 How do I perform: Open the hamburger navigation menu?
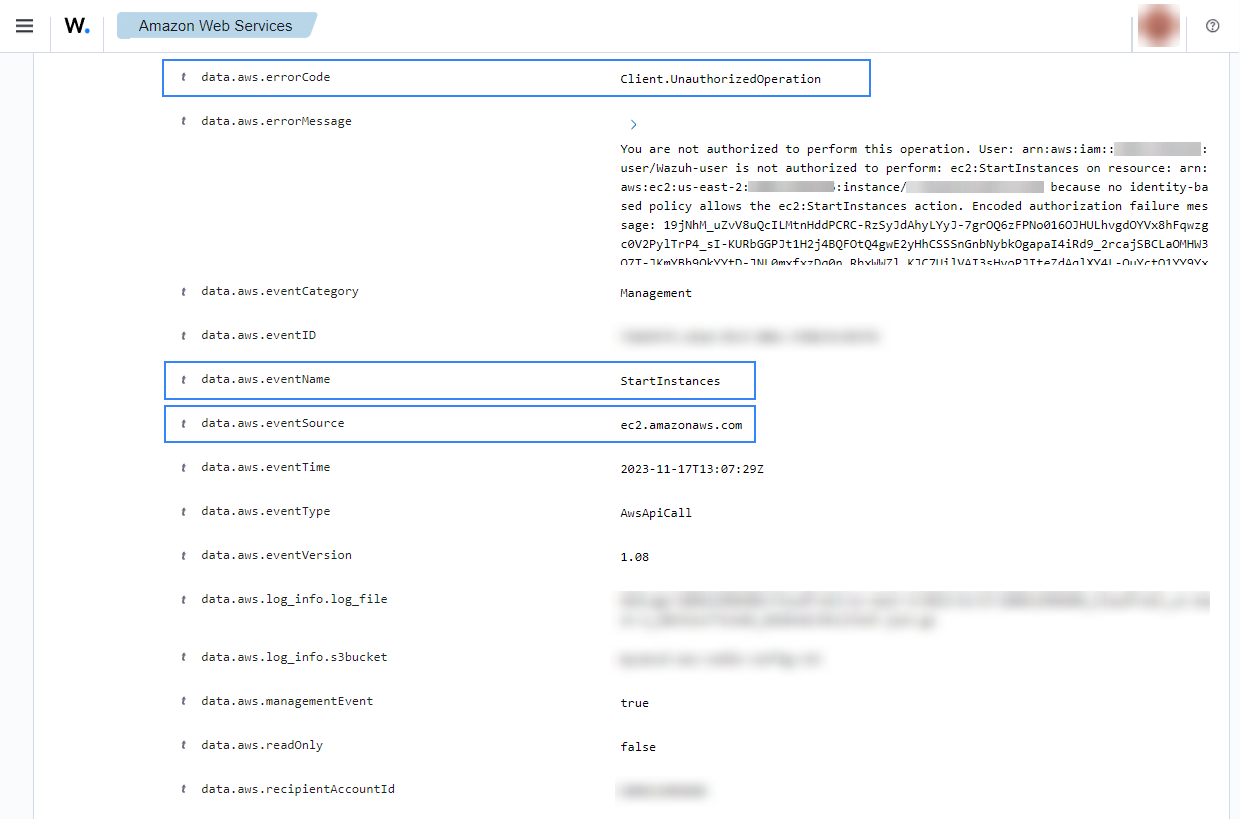click(25, 26)
